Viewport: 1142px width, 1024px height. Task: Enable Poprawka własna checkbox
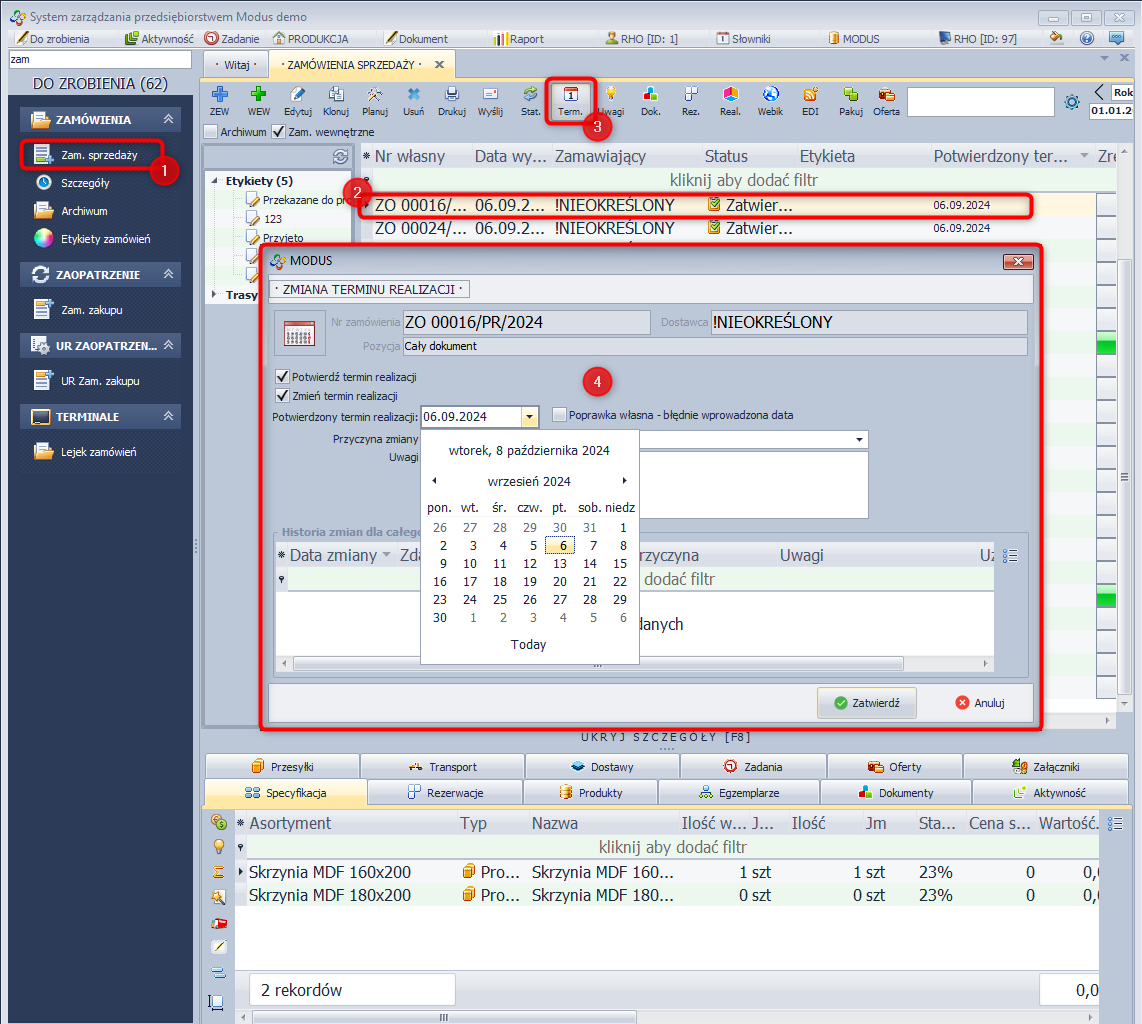559,415
